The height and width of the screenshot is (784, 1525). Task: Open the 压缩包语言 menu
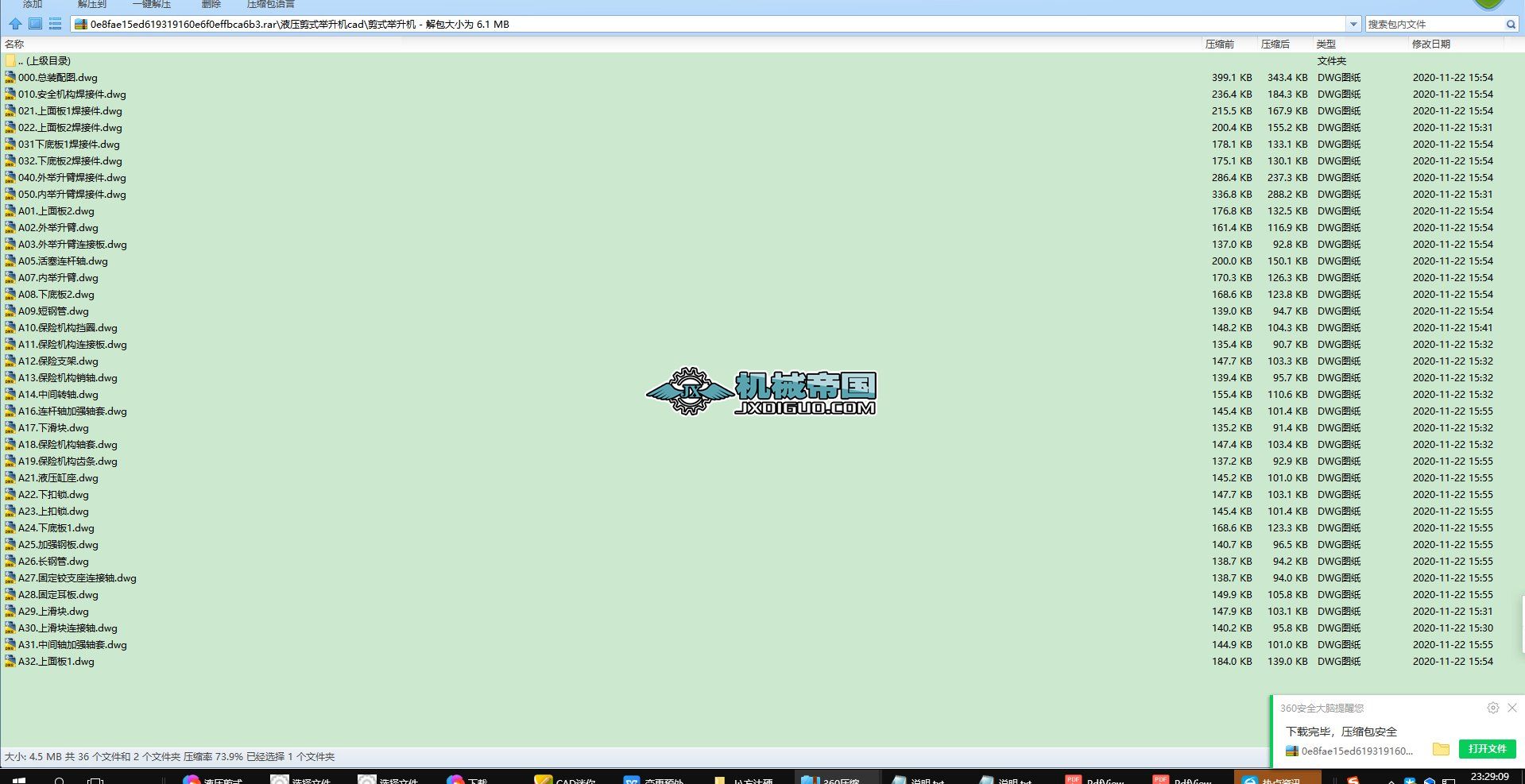tap(270, 4)
